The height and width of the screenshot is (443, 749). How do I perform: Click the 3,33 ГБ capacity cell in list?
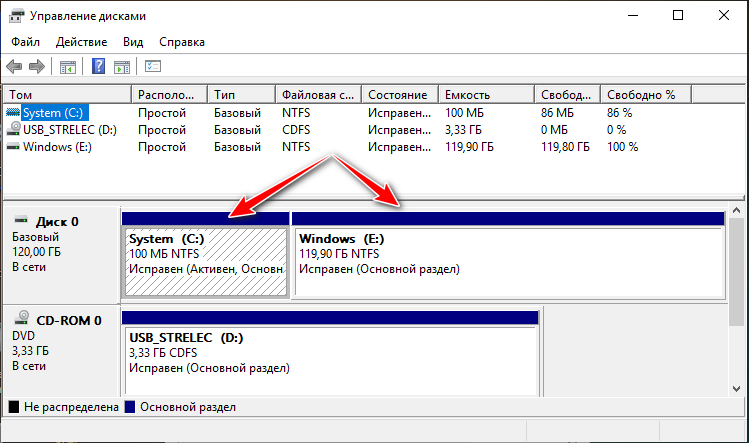pyautogui.click(x=463, y=130)
